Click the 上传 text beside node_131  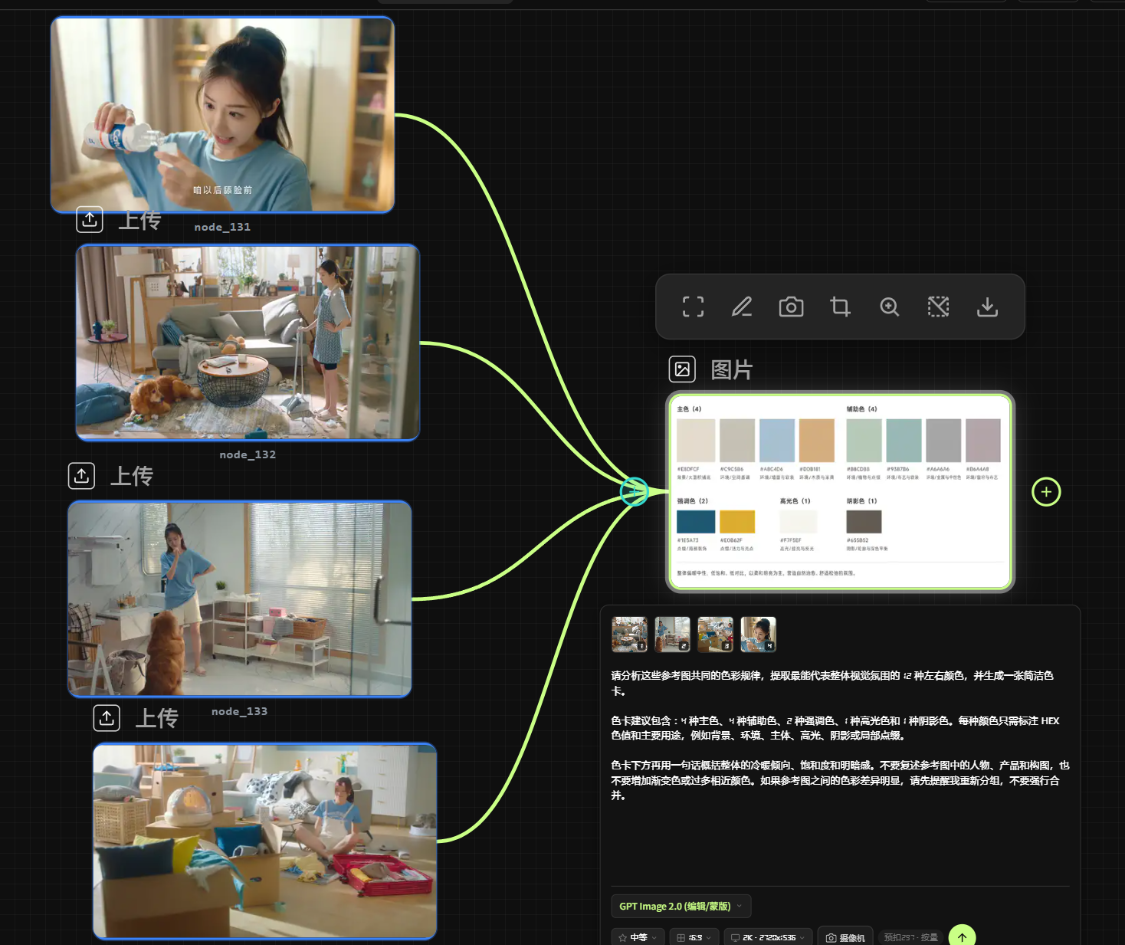pyautogui.click(x=139, y=220)
